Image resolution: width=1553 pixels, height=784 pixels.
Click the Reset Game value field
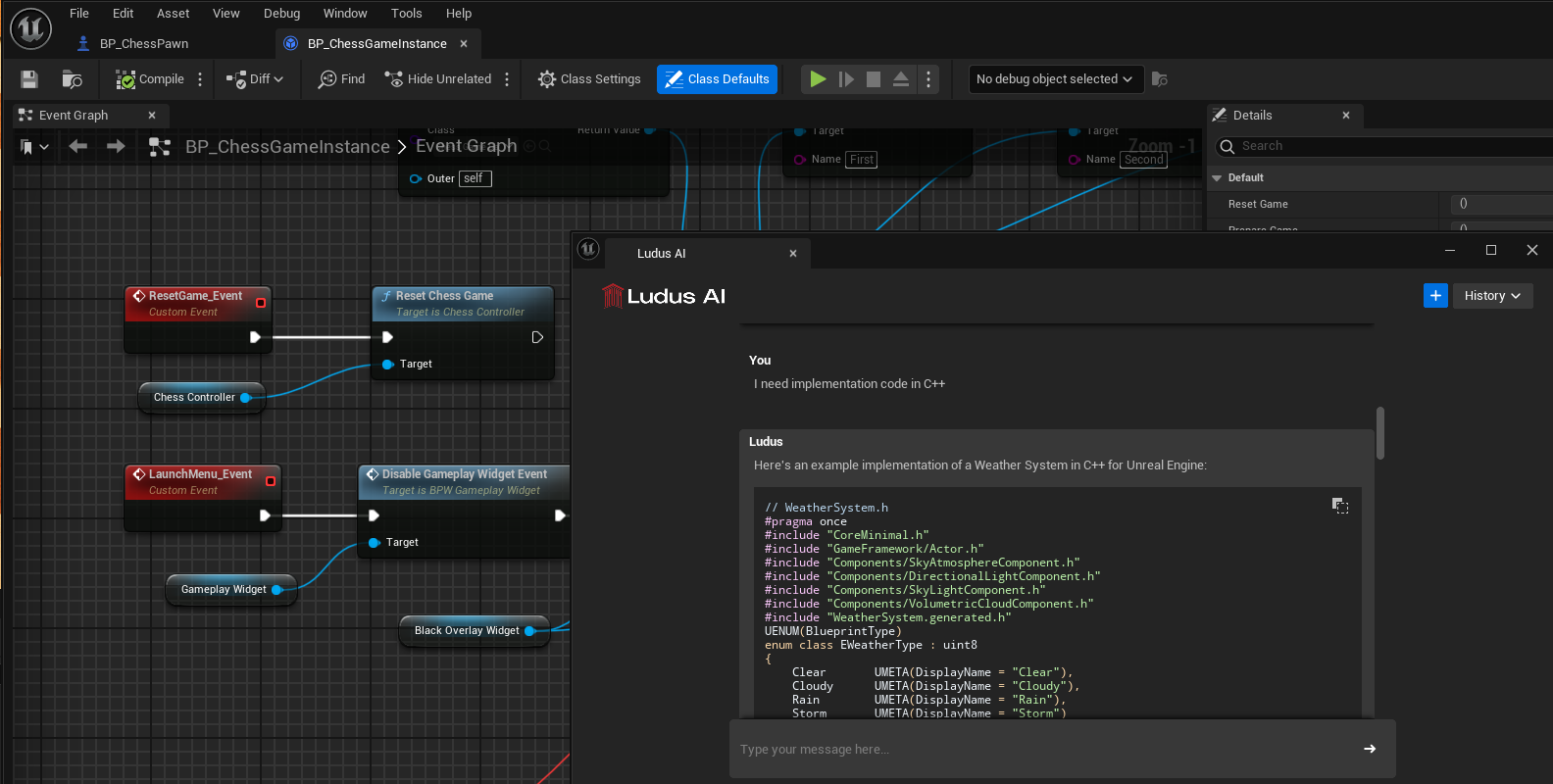coord(1502,204)
